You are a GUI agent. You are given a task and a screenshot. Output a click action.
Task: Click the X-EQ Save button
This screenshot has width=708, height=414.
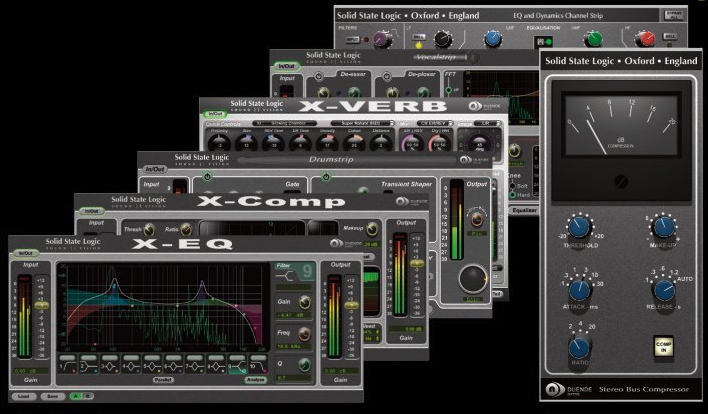(52, 396)
